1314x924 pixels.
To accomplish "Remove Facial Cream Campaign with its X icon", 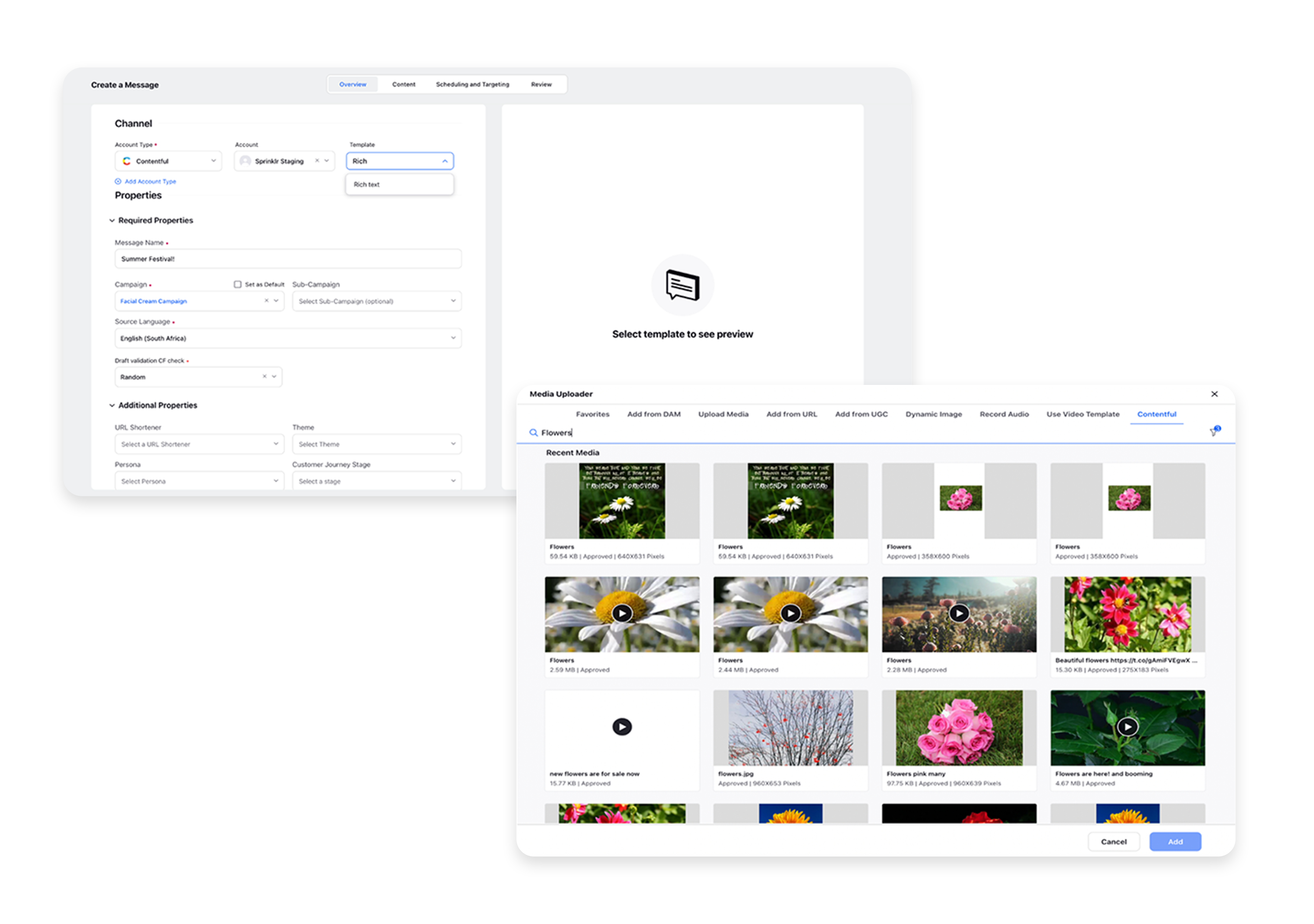I will coord(266,300).
